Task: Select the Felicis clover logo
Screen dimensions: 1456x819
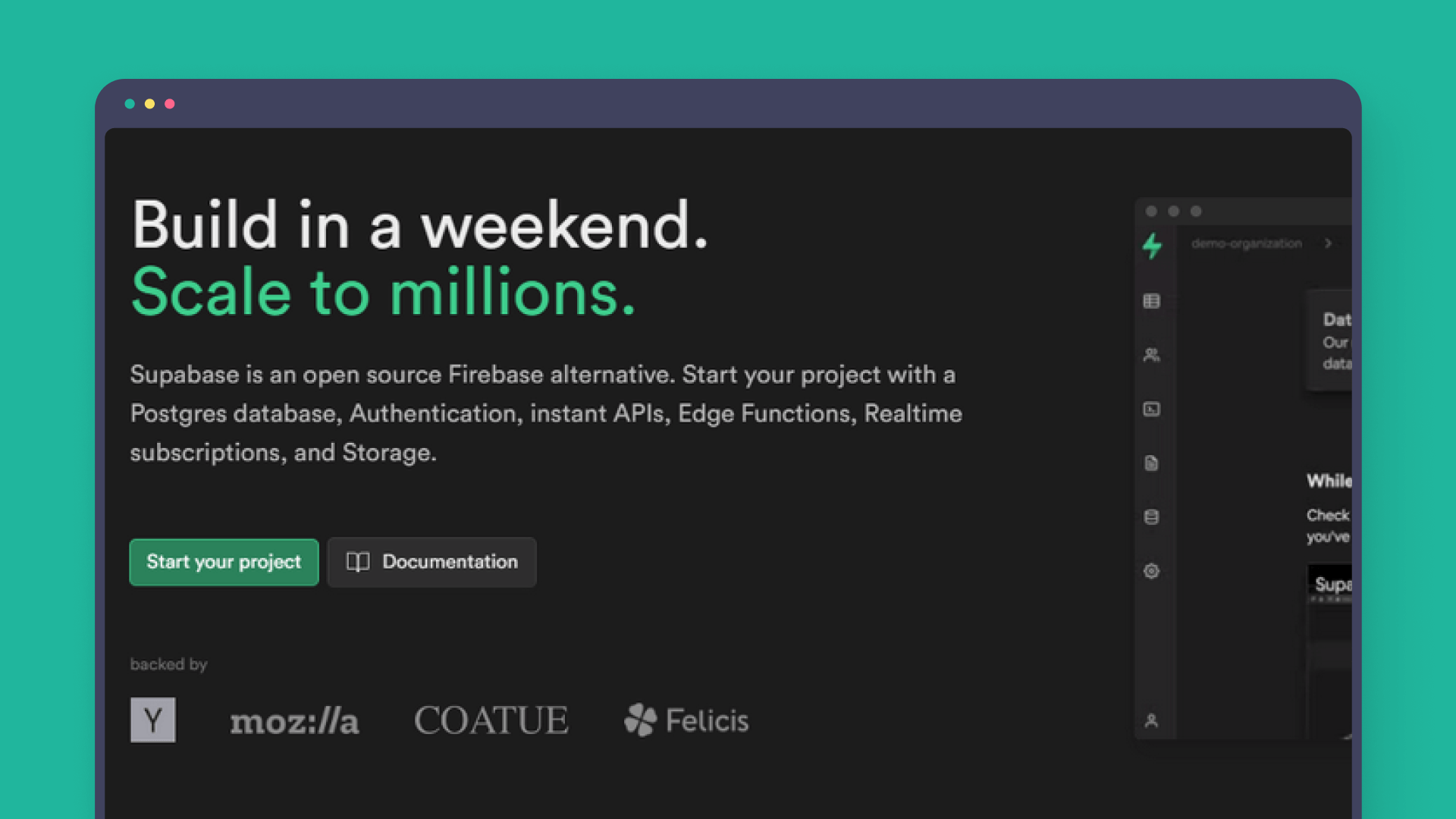Action: (641, 719)
